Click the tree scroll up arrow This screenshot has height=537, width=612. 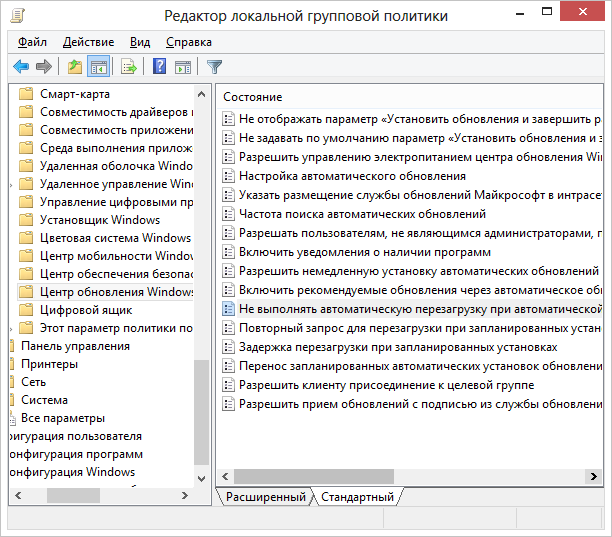pos(201,94)
